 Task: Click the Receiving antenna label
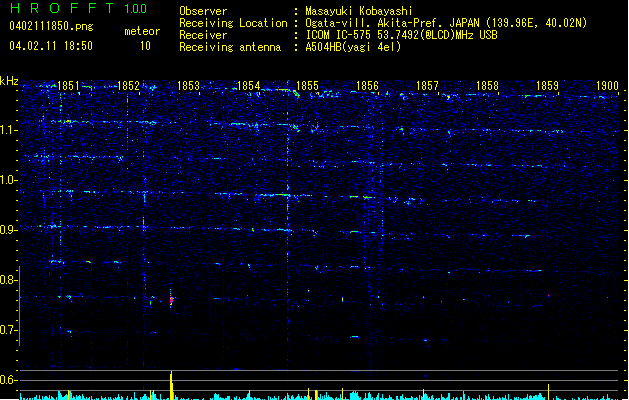tap(230, 47)
